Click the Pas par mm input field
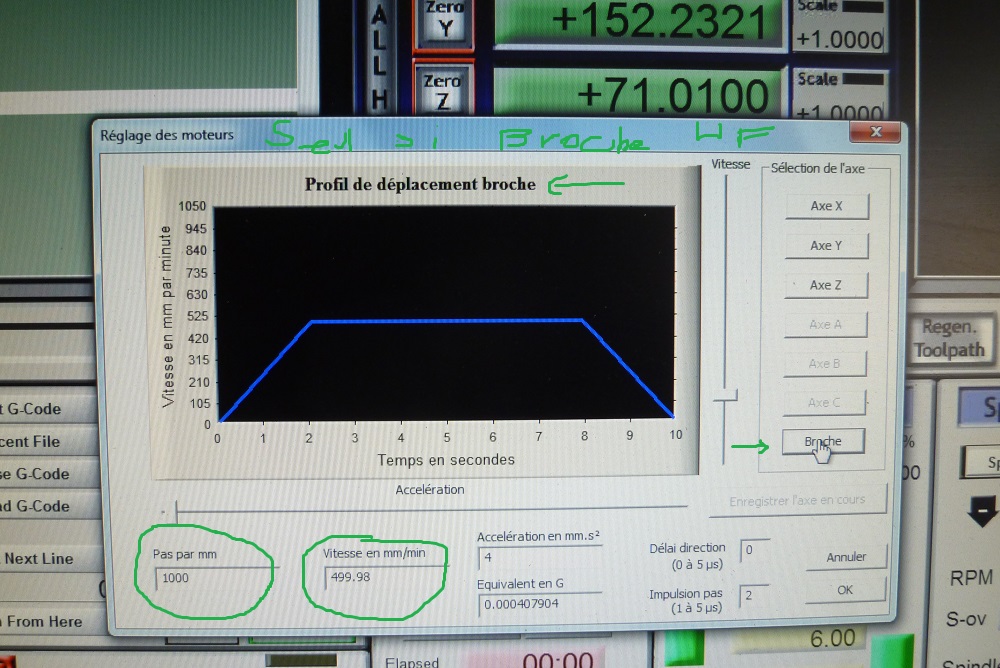This screenshot has width=1000, height=668. coord(212,578)
